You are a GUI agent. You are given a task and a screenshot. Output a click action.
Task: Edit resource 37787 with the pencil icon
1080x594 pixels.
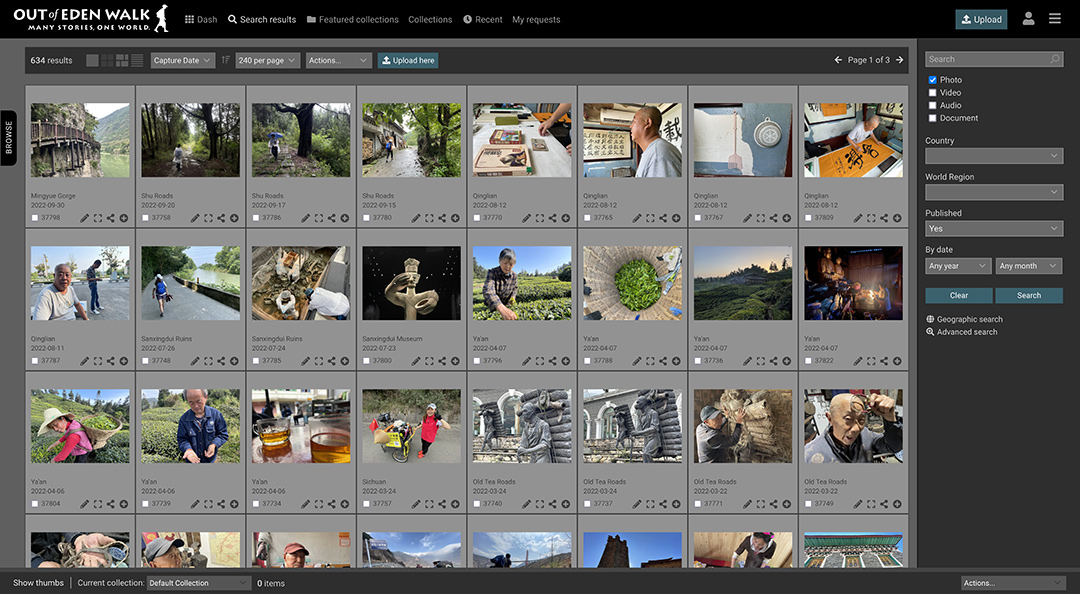[84, 361]
